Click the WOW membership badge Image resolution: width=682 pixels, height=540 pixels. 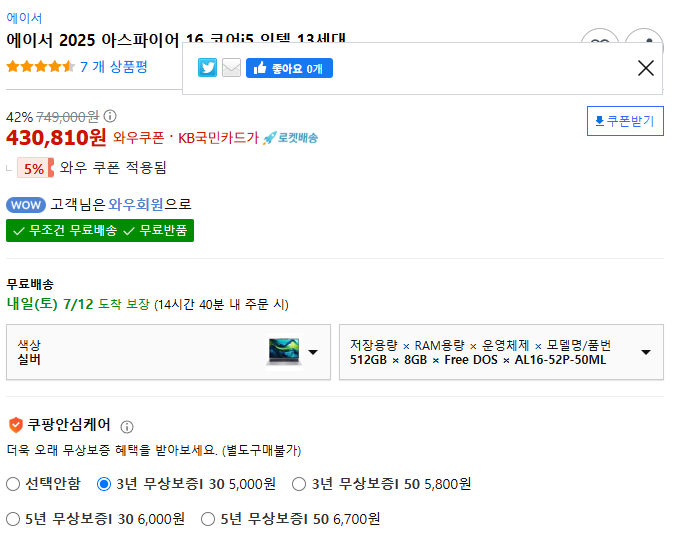click(x=26, y=205)
